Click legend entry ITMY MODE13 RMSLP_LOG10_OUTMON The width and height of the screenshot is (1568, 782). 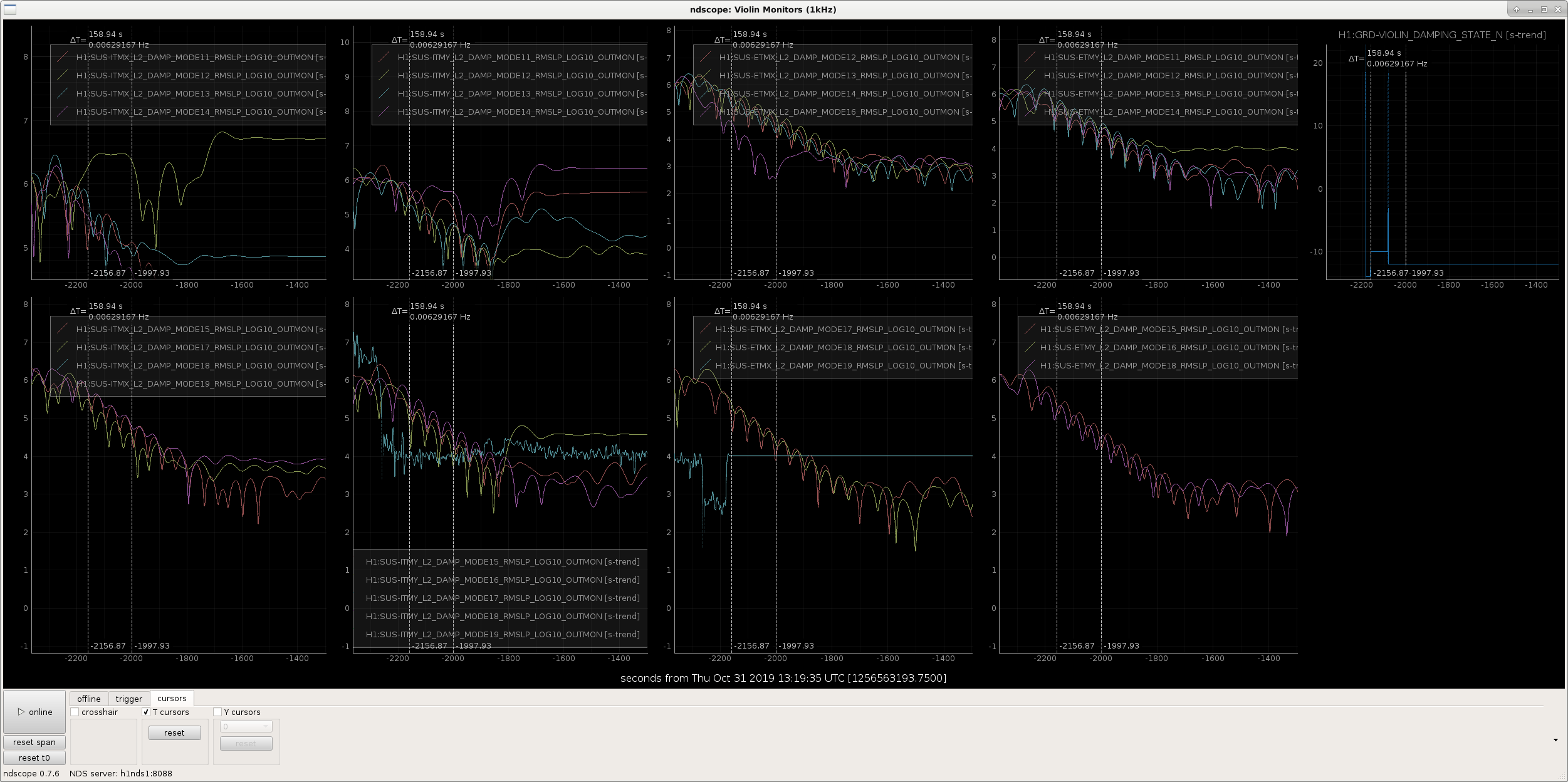tap(522, 93)
